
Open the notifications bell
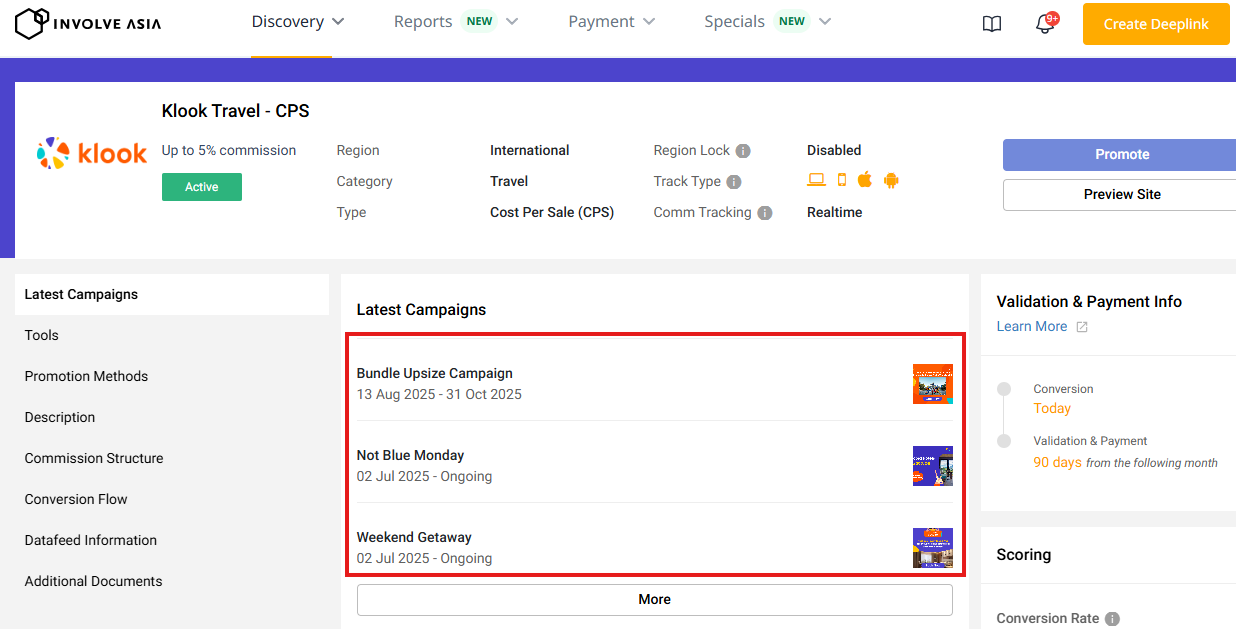coord(1046,23)
